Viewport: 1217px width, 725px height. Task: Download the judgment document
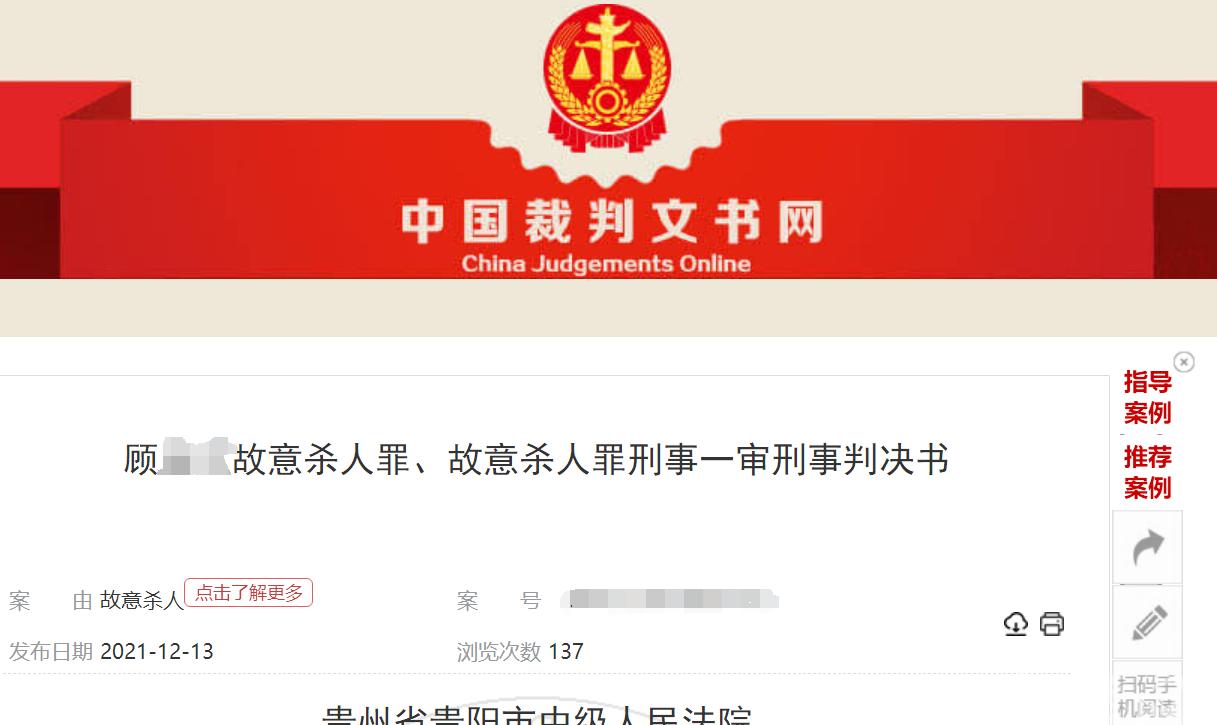pyautogui.click(x=1016, y=624)
